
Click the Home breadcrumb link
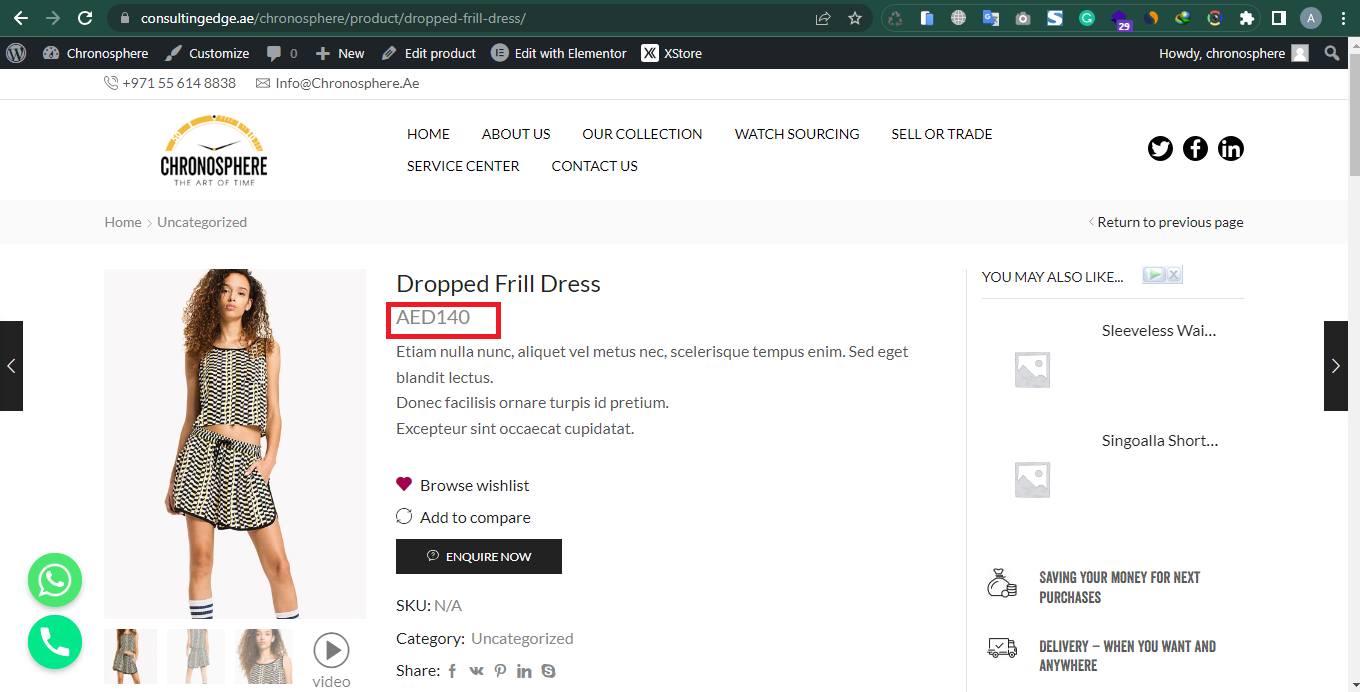coord(123,222)
